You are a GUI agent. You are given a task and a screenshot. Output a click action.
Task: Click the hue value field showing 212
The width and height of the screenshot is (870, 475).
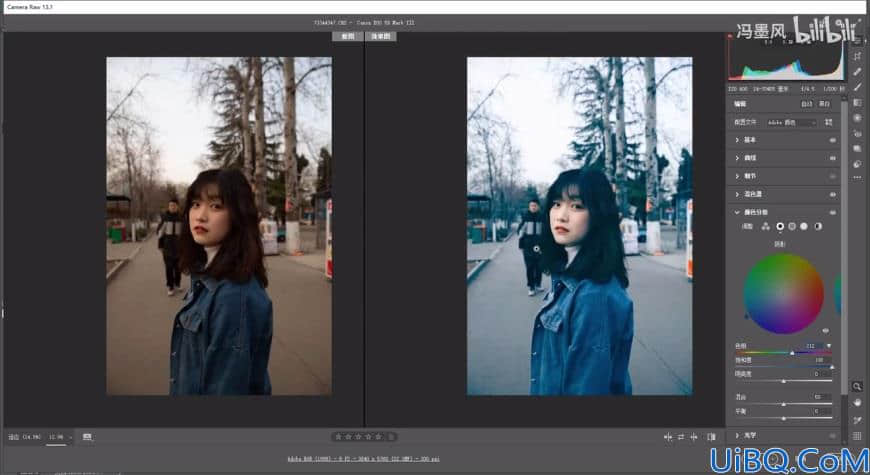[813, 346]
